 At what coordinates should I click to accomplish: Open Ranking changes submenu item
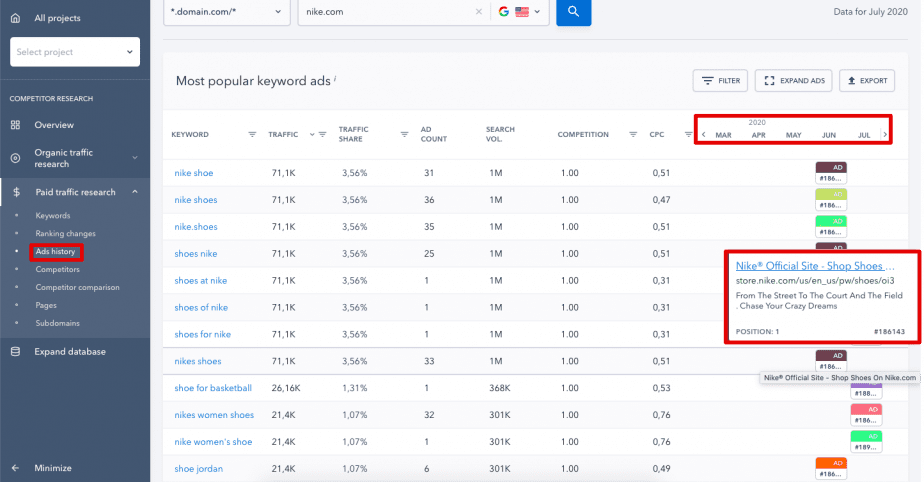tap(65, 233)
